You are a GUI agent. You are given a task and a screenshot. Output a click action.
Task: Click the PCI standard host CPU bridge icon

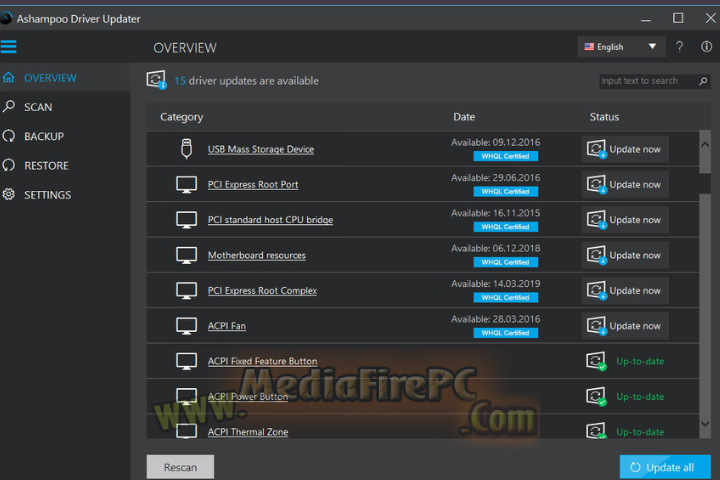tap(186, 220)
